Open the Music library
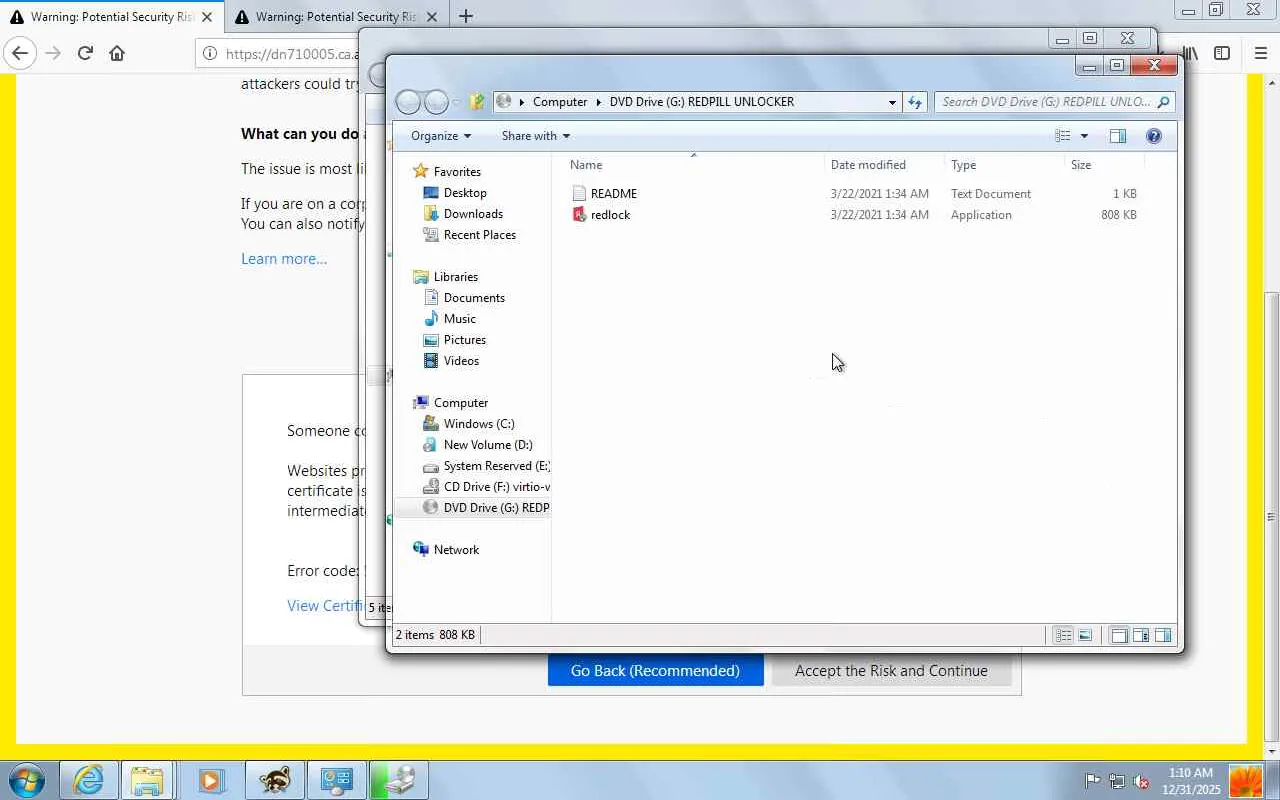 pyautogui.click(x=460, y=319)
